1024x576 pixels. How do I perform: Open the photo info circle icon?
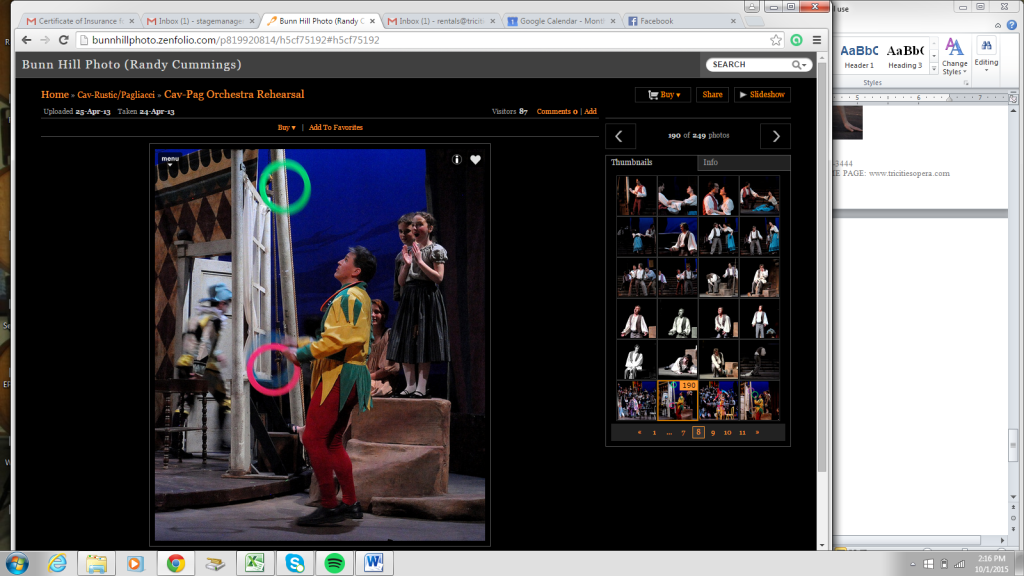pos(457,160)
